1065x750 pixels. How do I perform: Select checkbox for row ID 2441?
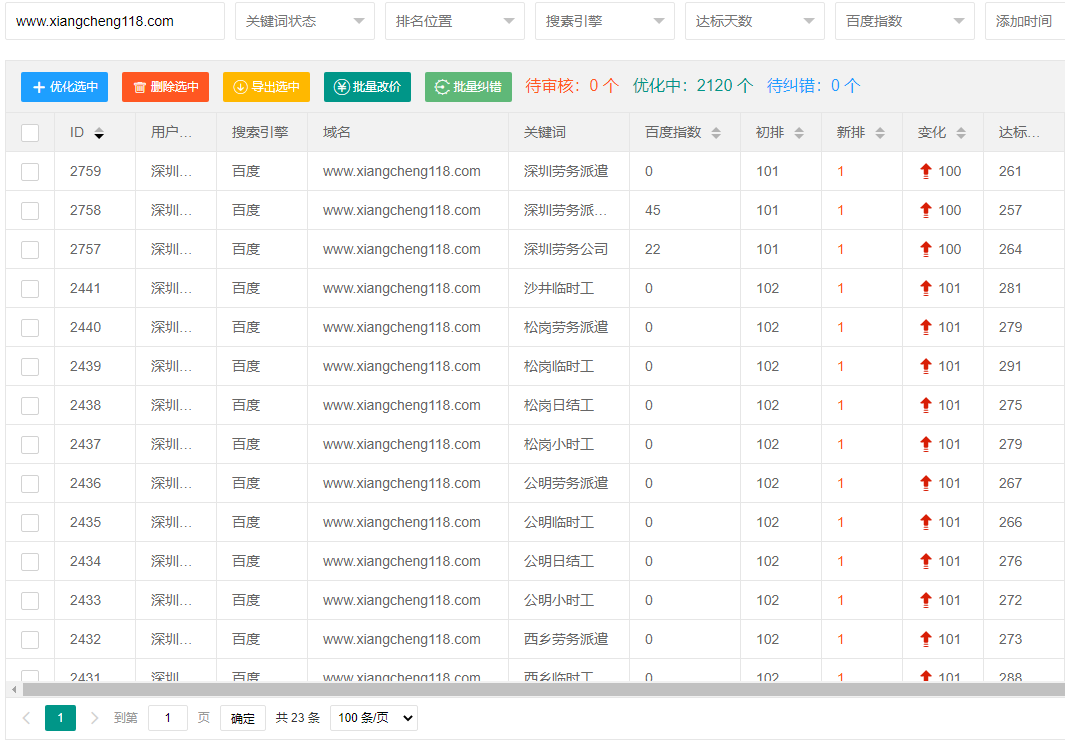tap(30, 289)
